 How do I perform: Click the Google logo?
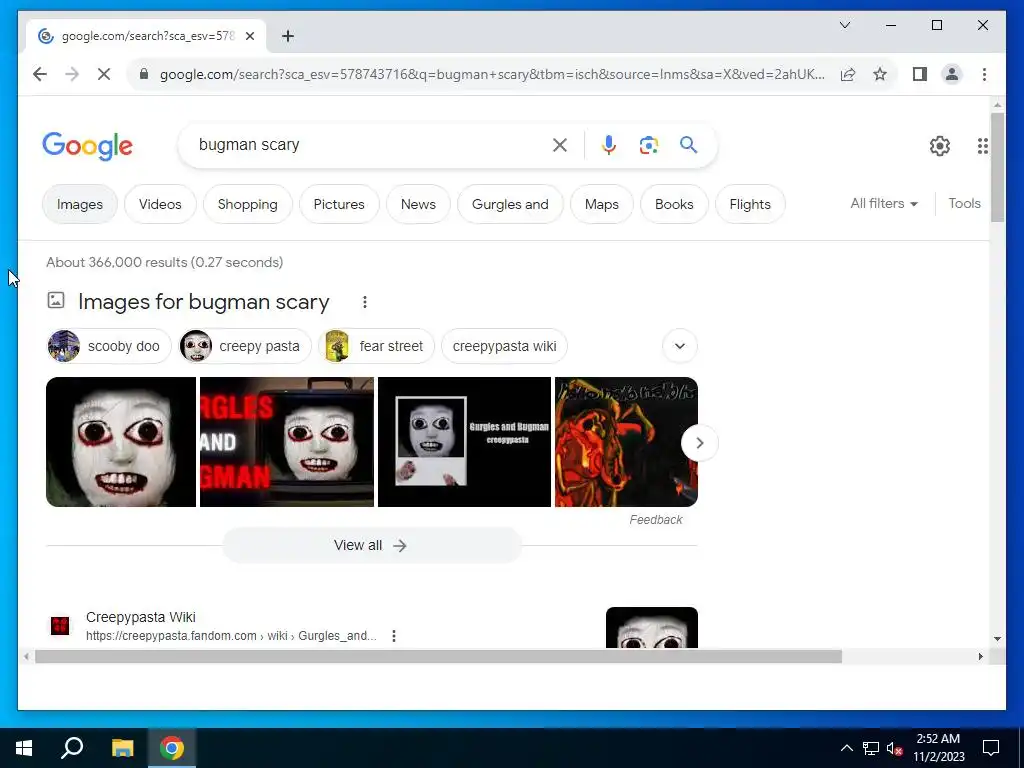pyautogui.click(x=88, y=146)
